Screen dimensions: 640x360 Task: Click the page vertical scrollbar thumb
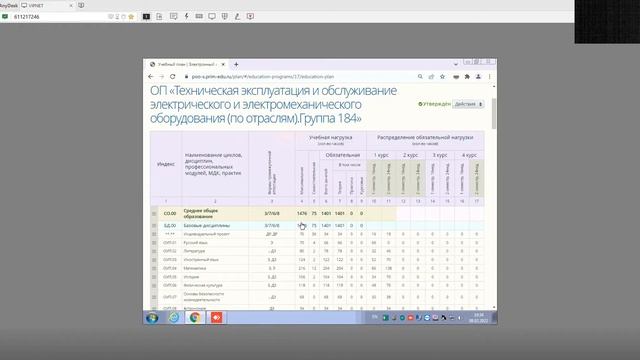494,113
